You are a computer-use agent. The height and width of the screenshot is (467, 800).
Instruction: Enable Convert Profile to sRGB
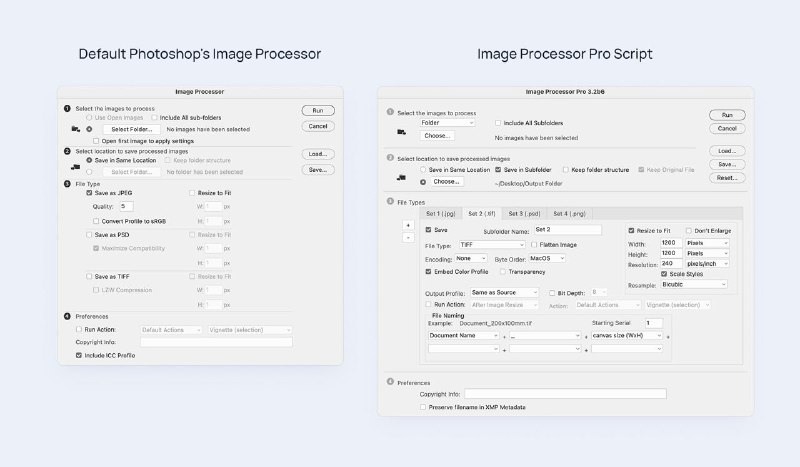coord(96,221)
